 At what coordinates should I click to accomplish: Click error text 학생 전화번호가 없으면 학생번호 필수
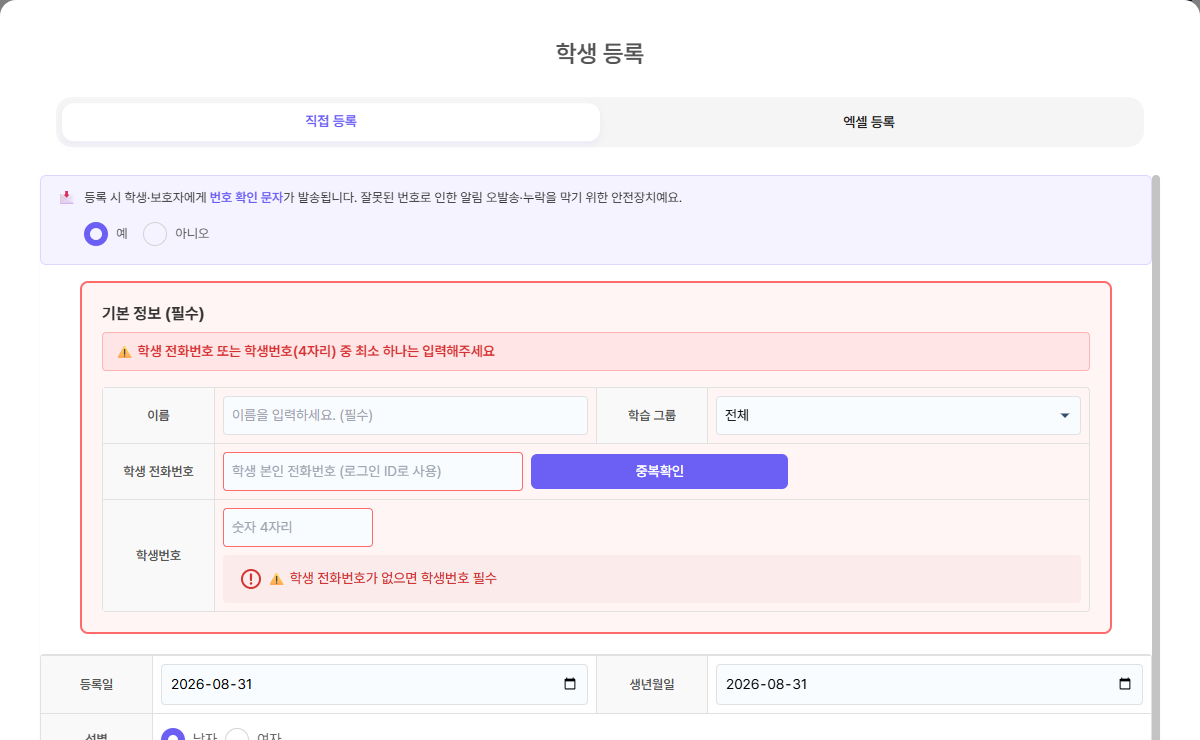pyautogui.click(x=393, y=579)
